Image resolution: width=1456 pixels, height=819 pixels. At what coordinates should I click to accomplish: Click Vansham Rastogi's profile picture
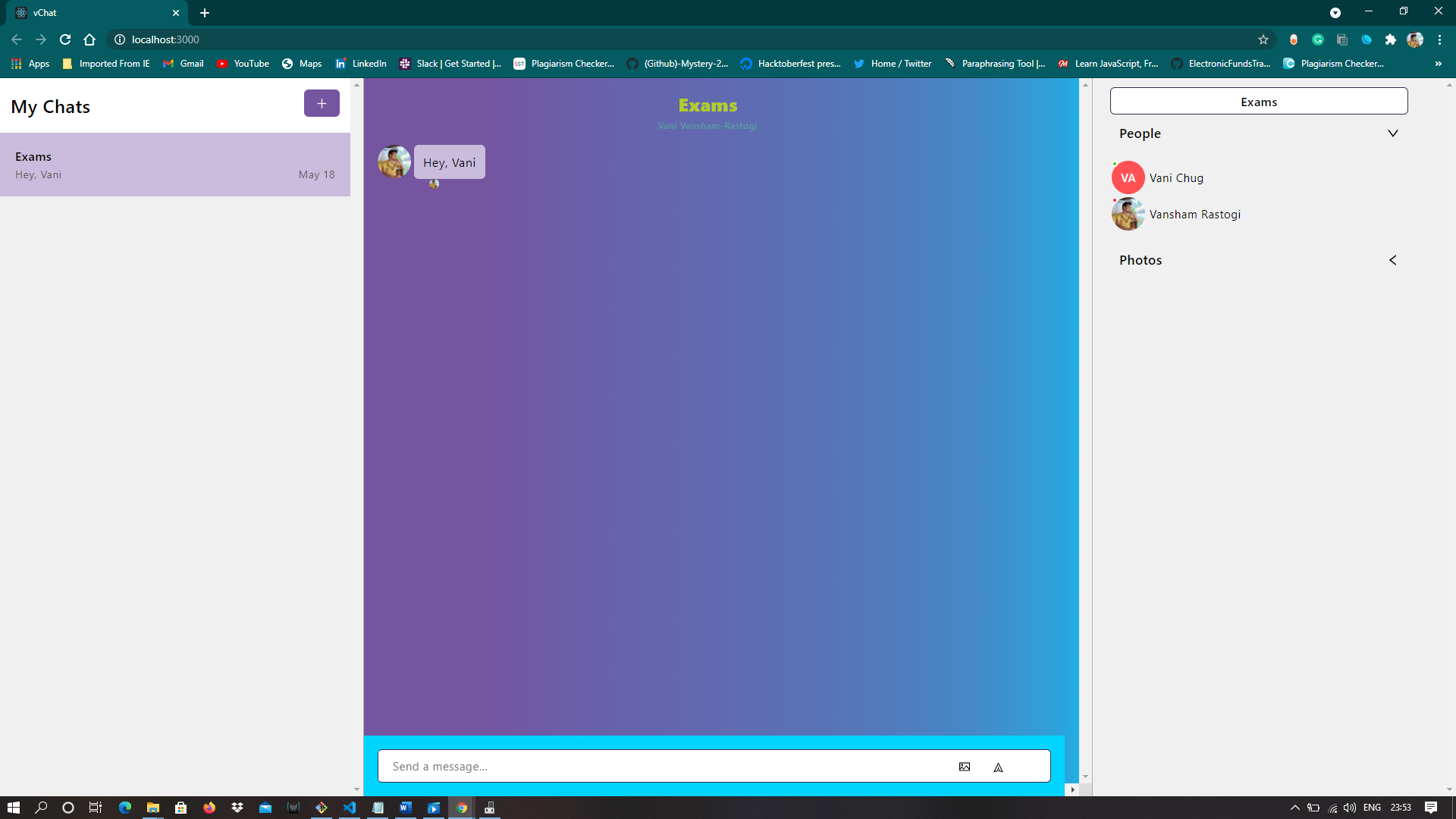1128,214
